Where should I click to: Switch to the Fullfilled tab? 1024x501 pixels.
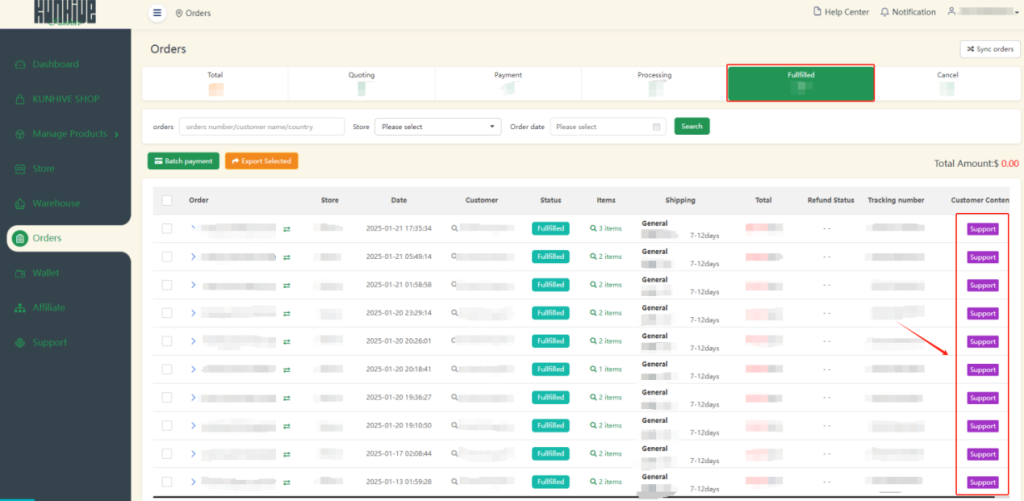[801, 84]
